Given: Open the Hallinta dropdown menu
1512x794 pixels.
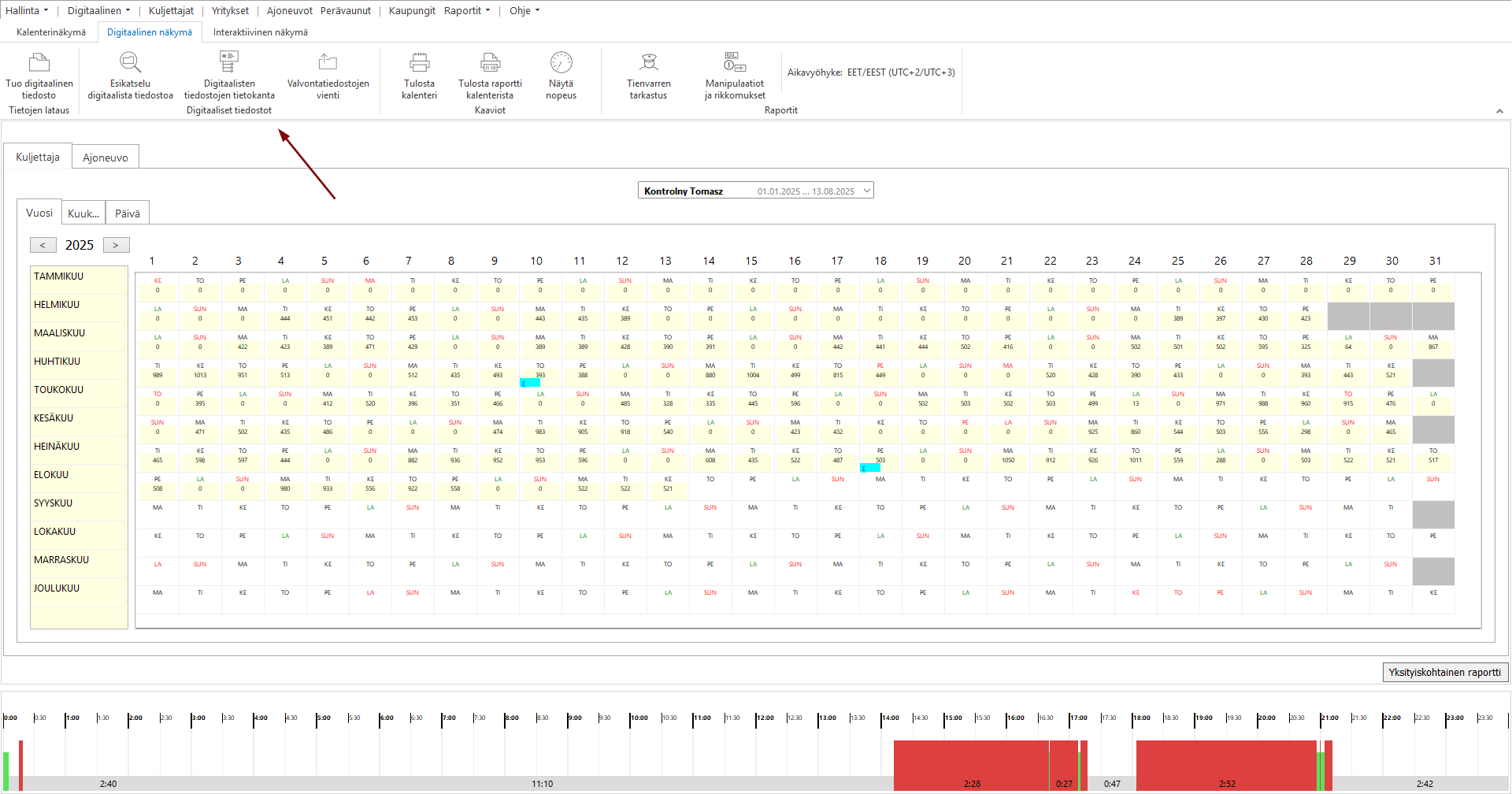Looking at the screenshot, I should tap(27, 10).
